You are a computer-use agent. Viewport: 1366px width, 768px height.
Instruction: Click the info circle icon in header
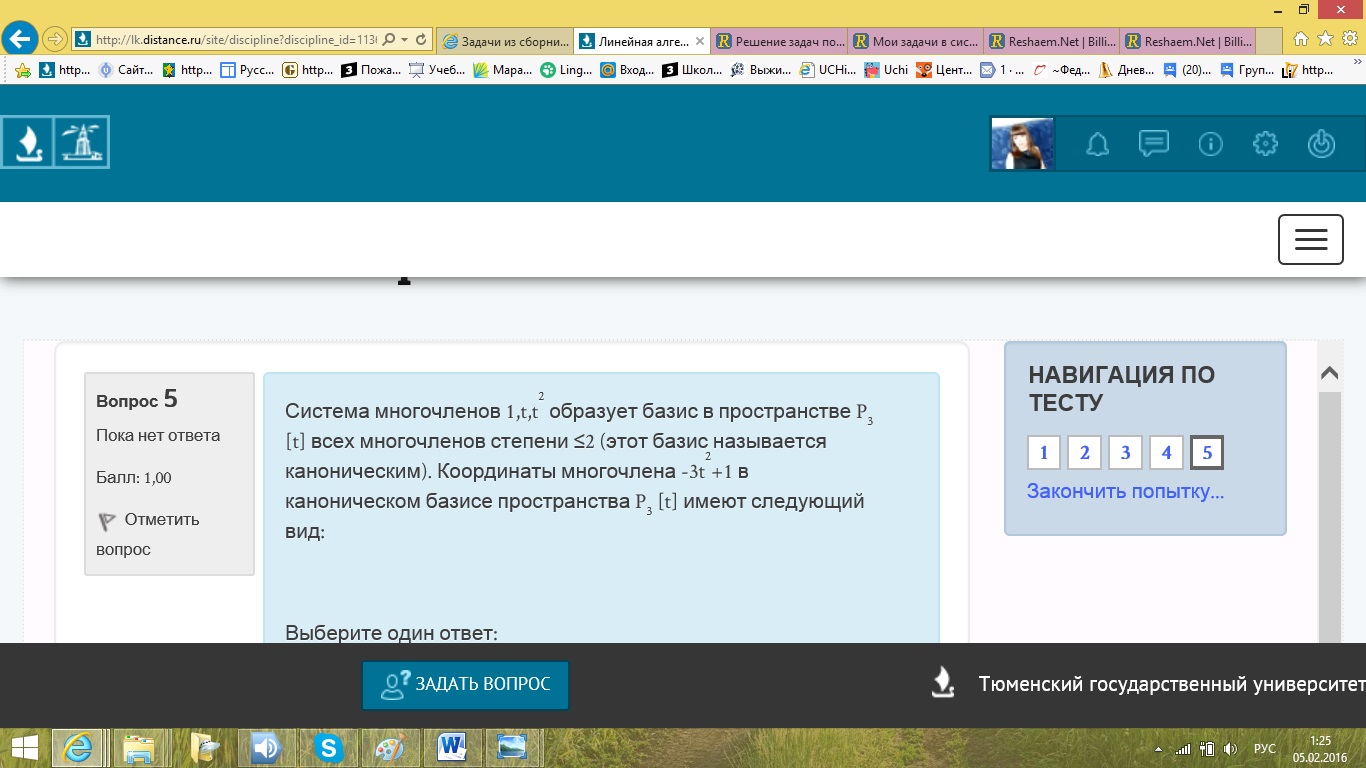pos(1210,145)
